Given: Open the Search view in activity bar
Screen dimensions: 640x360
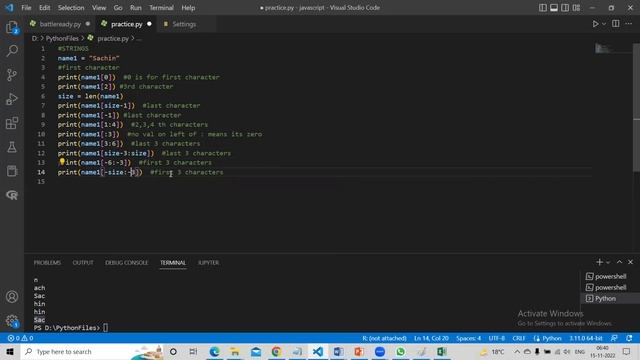Looking at the screenshot, I should coord(12,51).
